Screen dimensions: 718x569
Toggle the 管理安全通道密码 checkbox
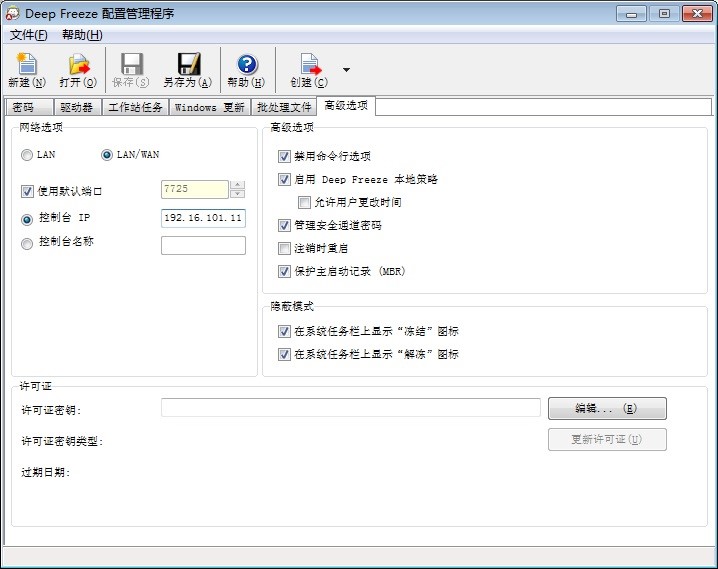tap(284, 225)
